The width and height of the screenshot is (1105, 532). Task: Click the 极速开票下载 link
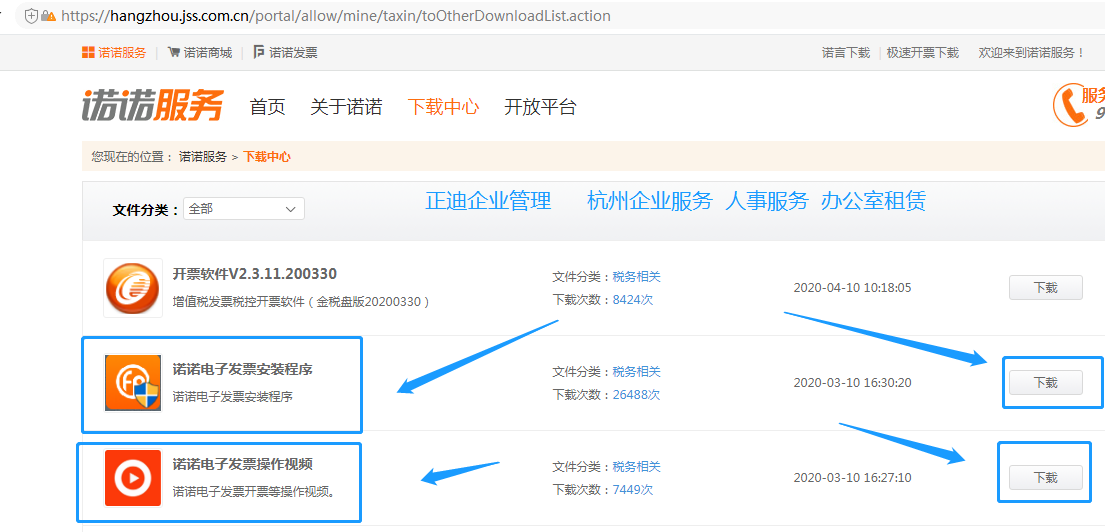tap(922, 53)
